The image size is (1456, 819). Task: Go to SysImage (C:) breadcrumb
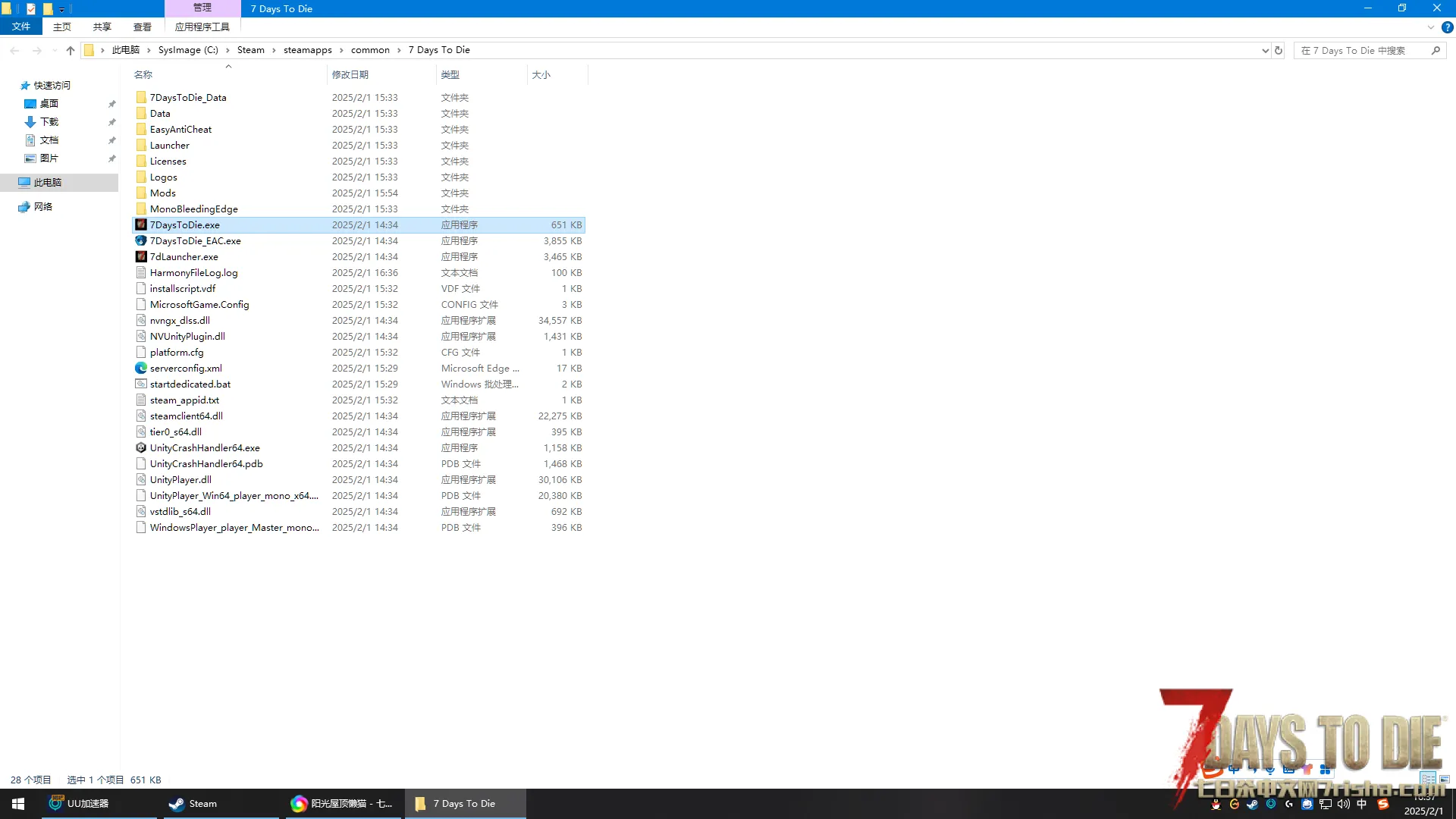(188, 50)
